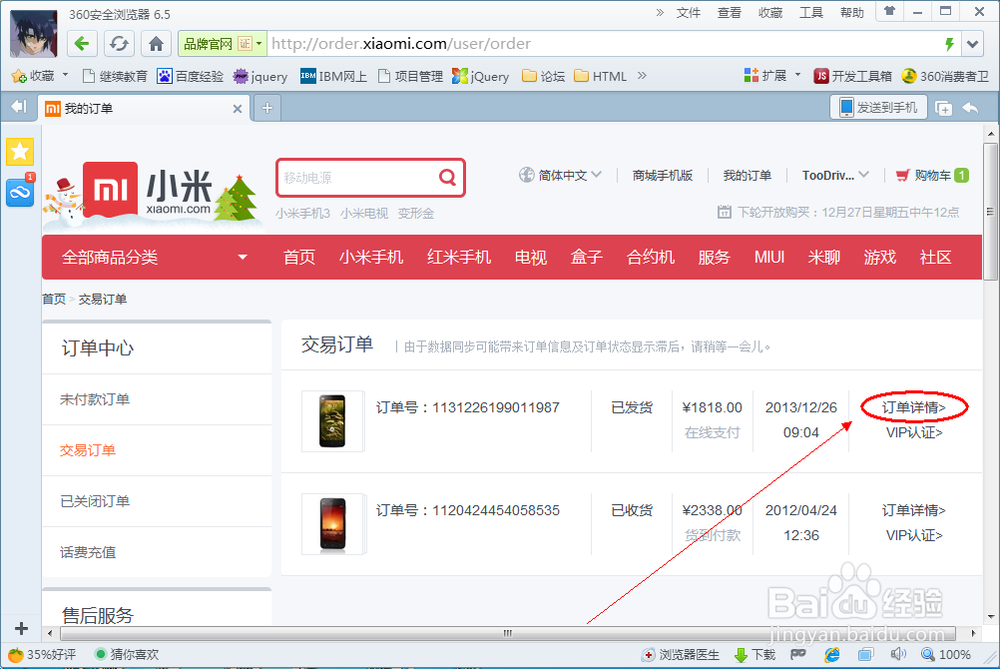Click phone thumbnail of order 1120424454058535

click(333, 524)
